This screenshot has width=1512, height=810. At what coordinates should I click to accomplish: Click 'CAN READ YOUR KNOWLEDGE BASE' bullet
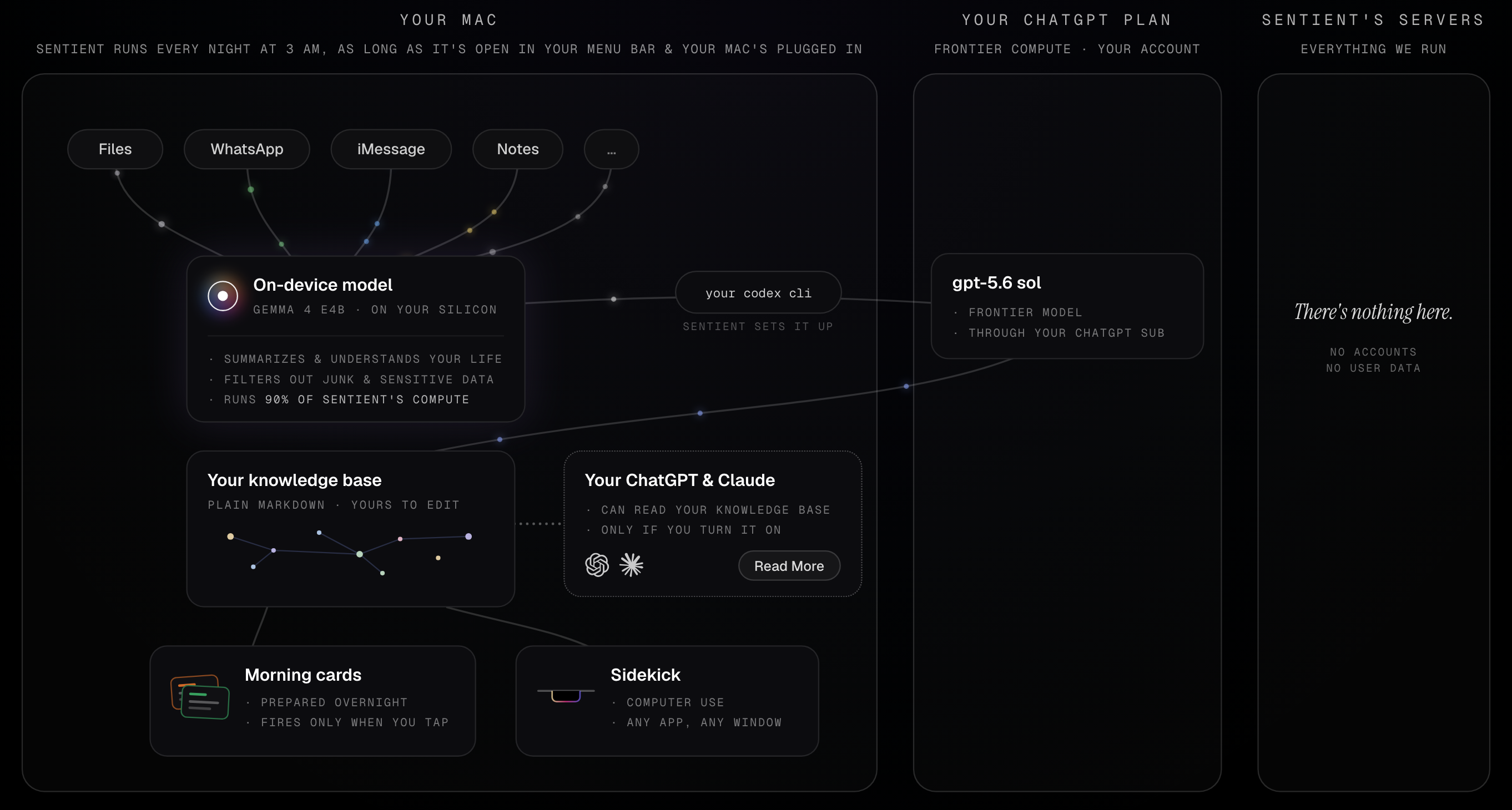coord(715,509)
